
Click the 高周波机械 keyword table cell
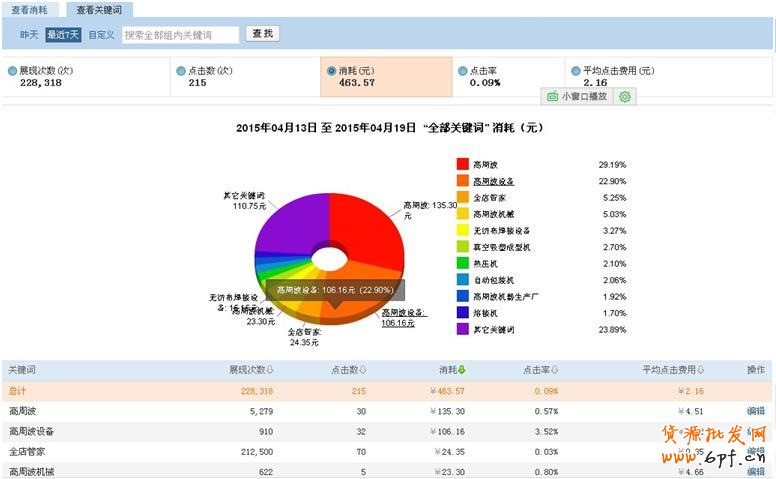pyautogui.click(x=31, y=472)
